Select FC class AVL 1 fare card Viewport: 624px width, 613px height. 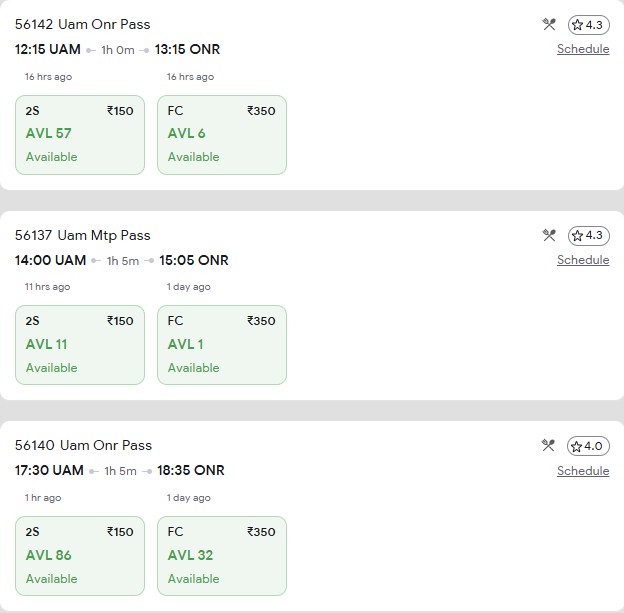[222, 345]
